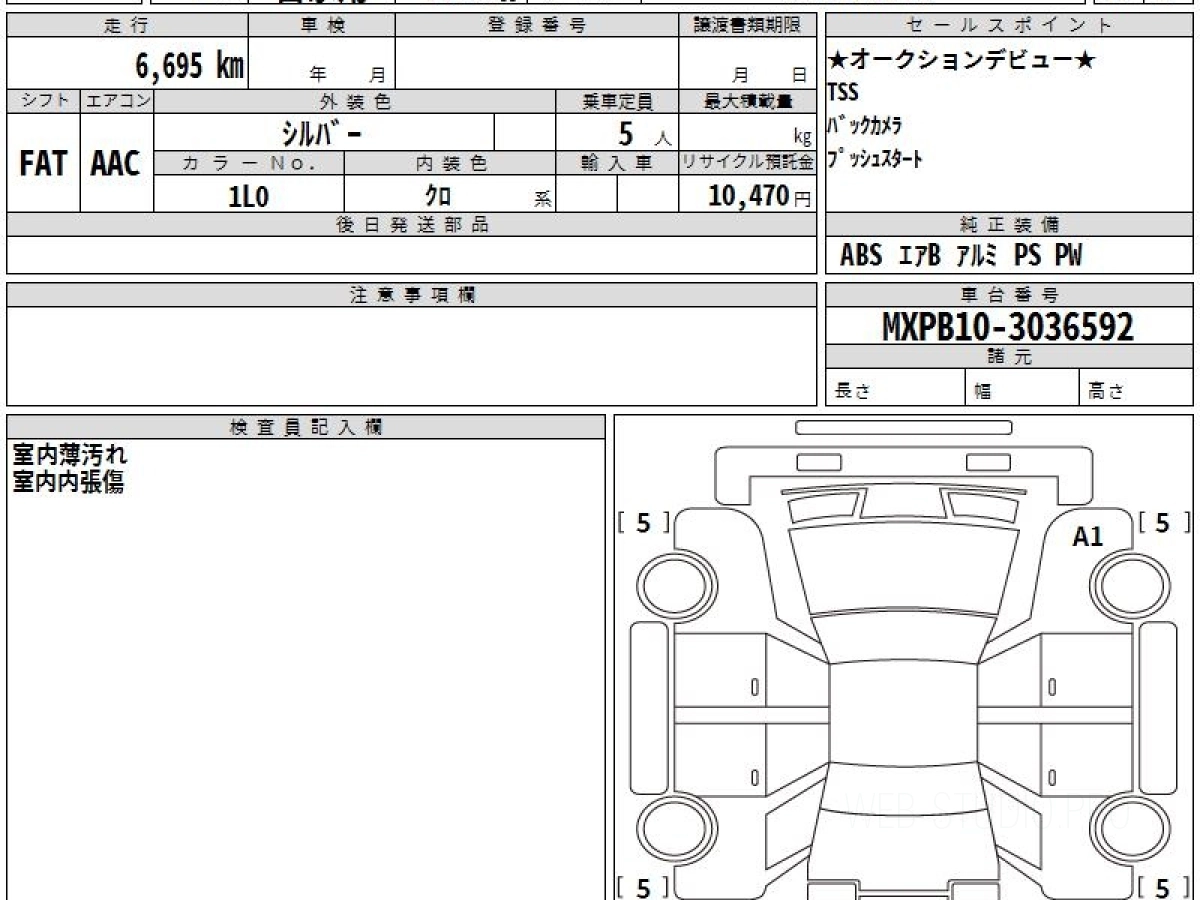Viewport: 1200px width, 900px height.
Task: Select the 後日発送部品 header bar
Action: pyautogui.click(x=412, y=225)
